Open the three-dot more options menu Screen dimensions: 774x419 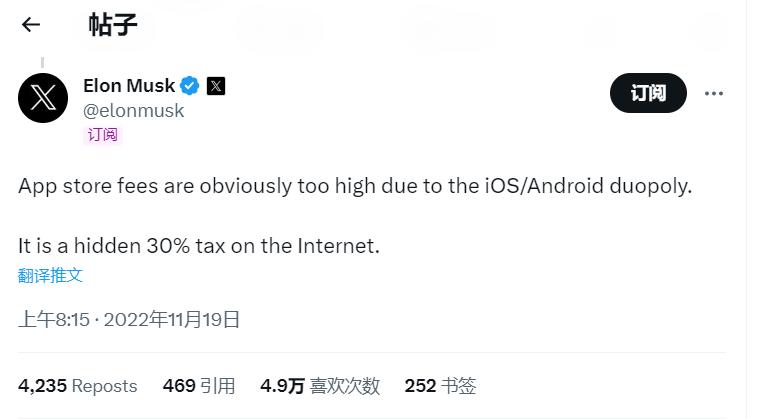click(713, 93)
